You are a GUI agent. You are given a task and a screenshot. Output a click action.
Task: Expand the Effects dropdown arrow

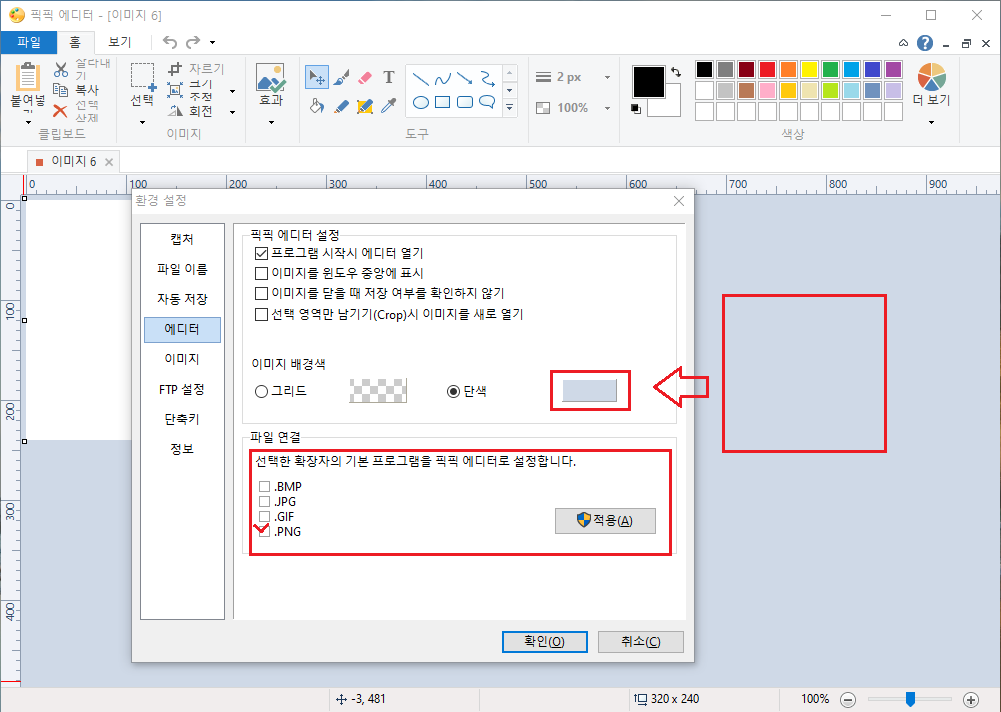[271, 122]
